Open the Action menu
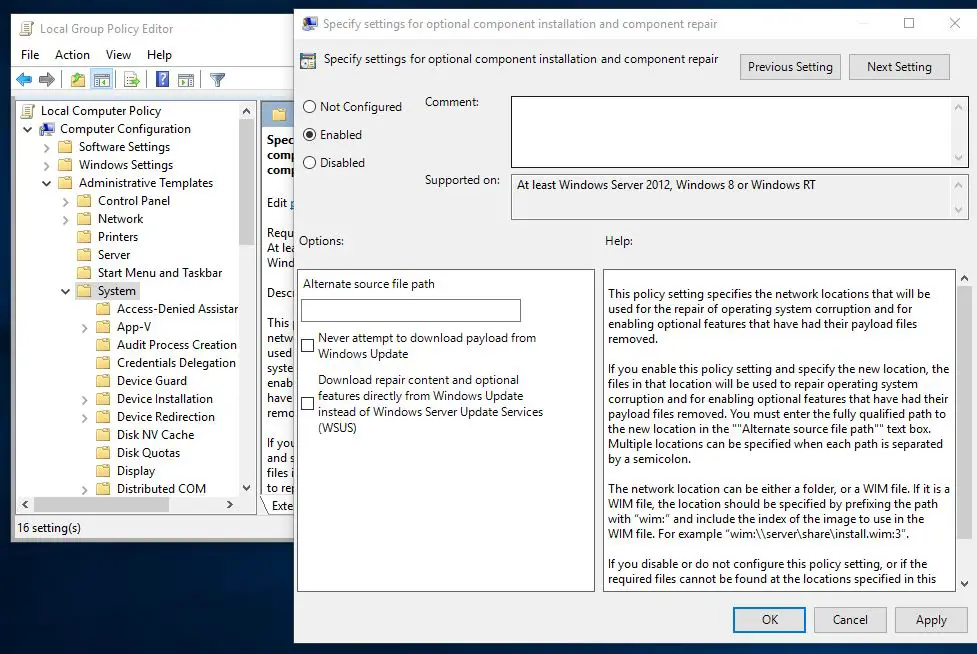This screenshot has width=977, height=654. pyautogui.click(x=72, y=55)
